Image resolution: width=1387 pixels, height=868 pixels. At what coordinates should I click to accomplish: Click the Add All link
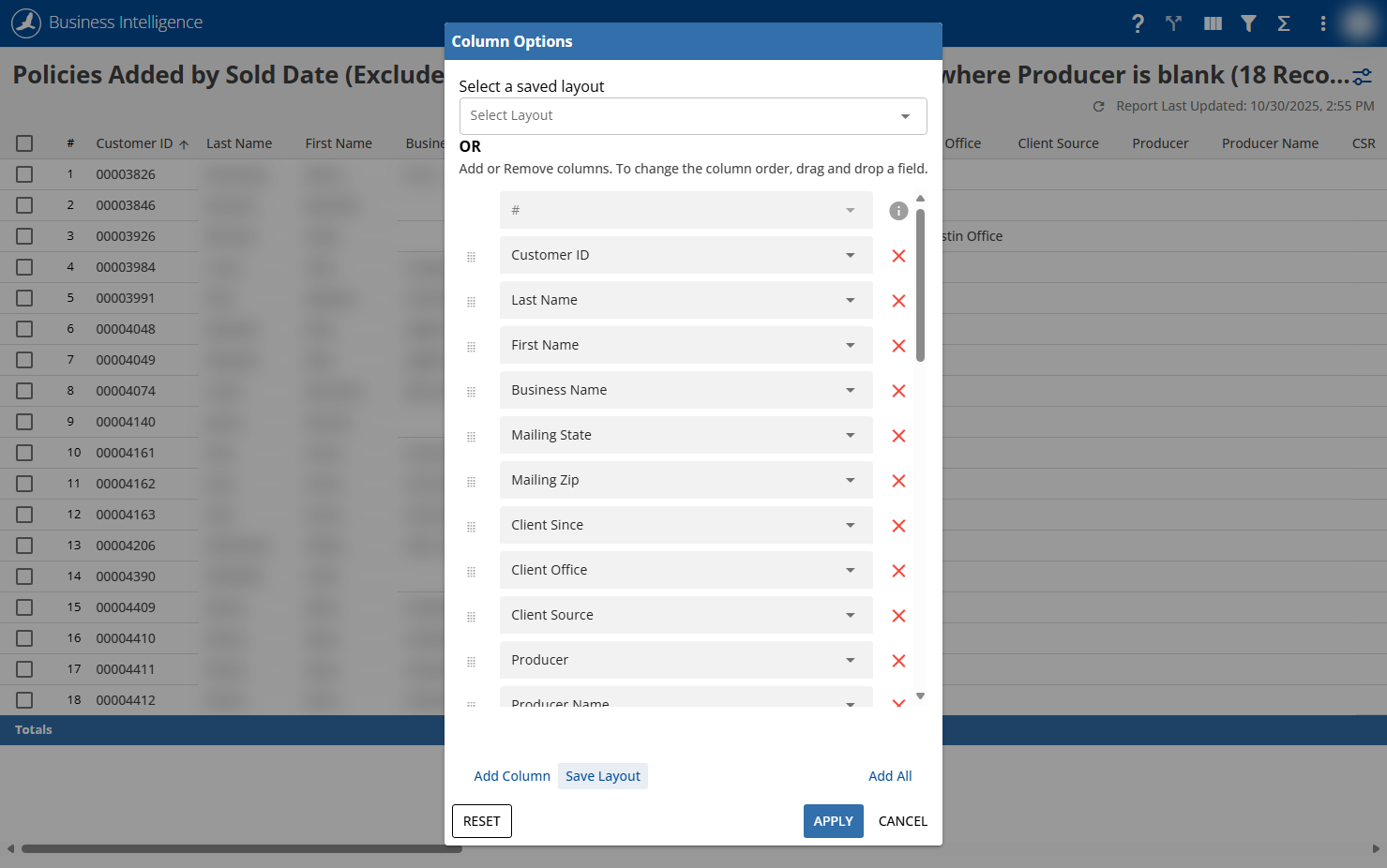point(890,776)
